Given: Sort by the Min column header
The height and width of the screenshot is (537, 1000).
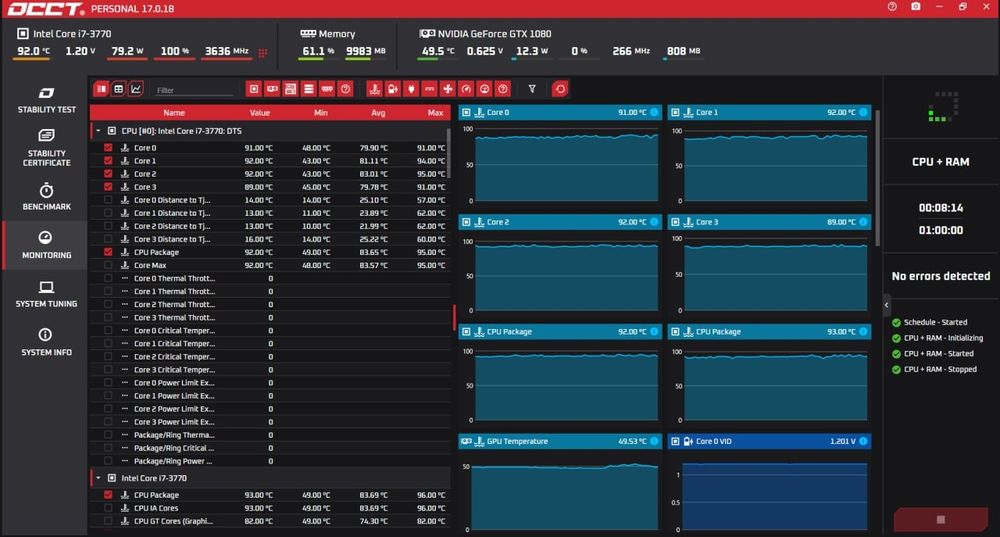Looking at the screenshot, I should coord(321,113).
